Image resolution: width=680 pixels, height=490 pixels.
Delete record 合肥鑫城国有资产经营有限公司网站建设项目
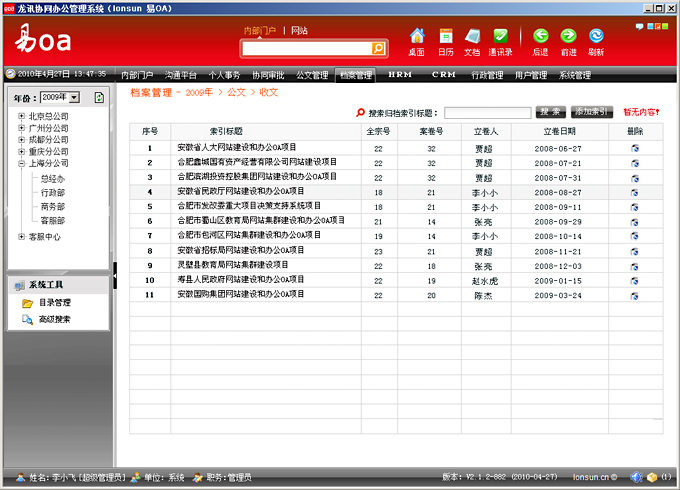coord(635,163)
